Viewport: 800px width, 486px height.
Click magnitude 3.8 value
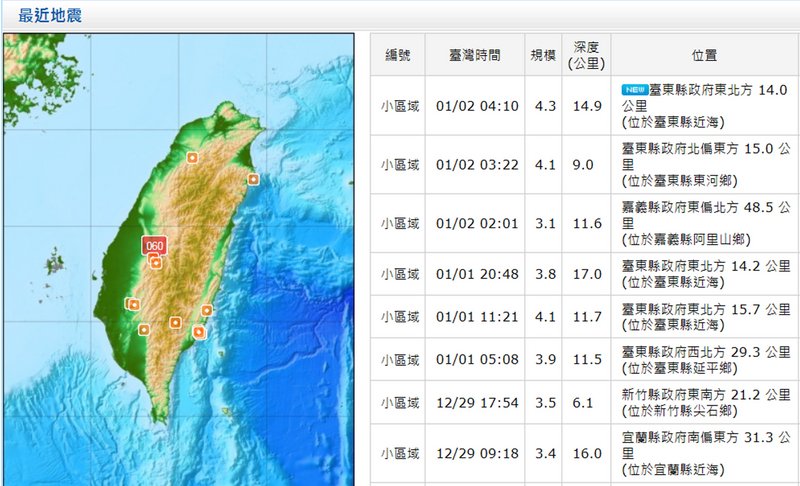(545, 274)
